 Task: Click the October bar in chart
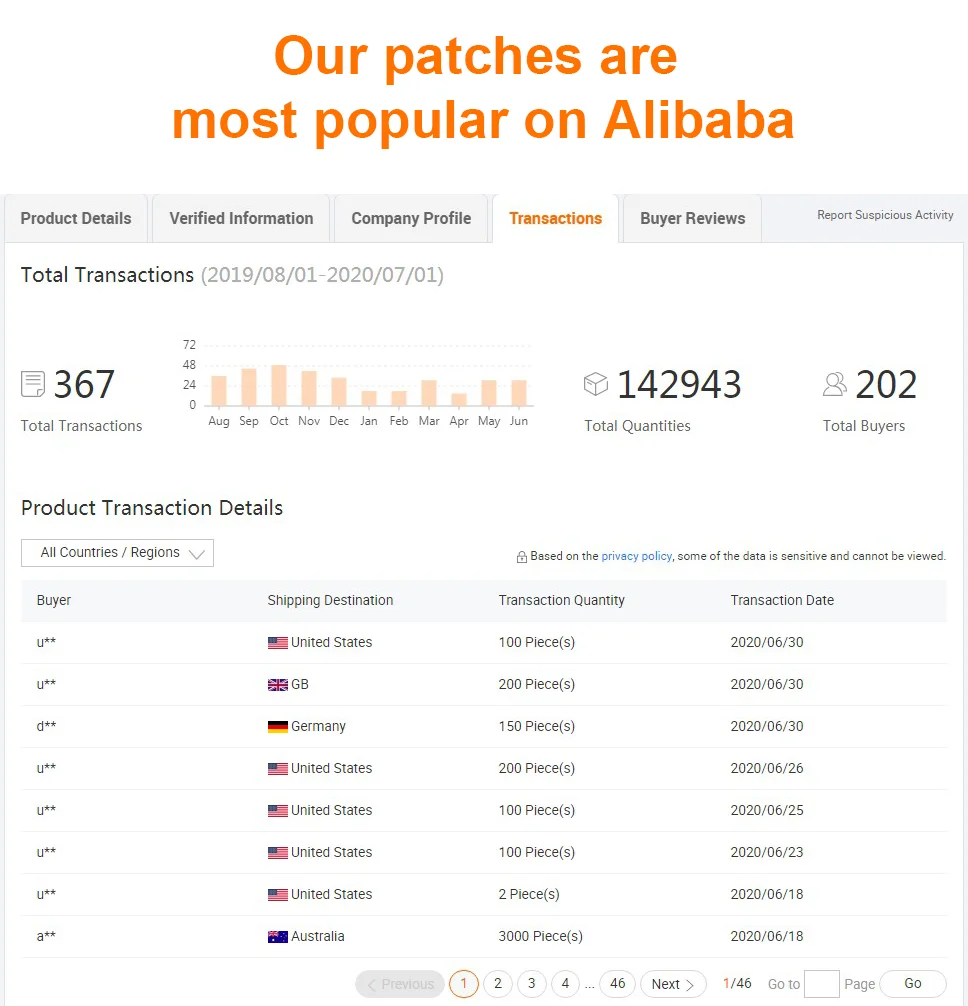click(279, 385)
